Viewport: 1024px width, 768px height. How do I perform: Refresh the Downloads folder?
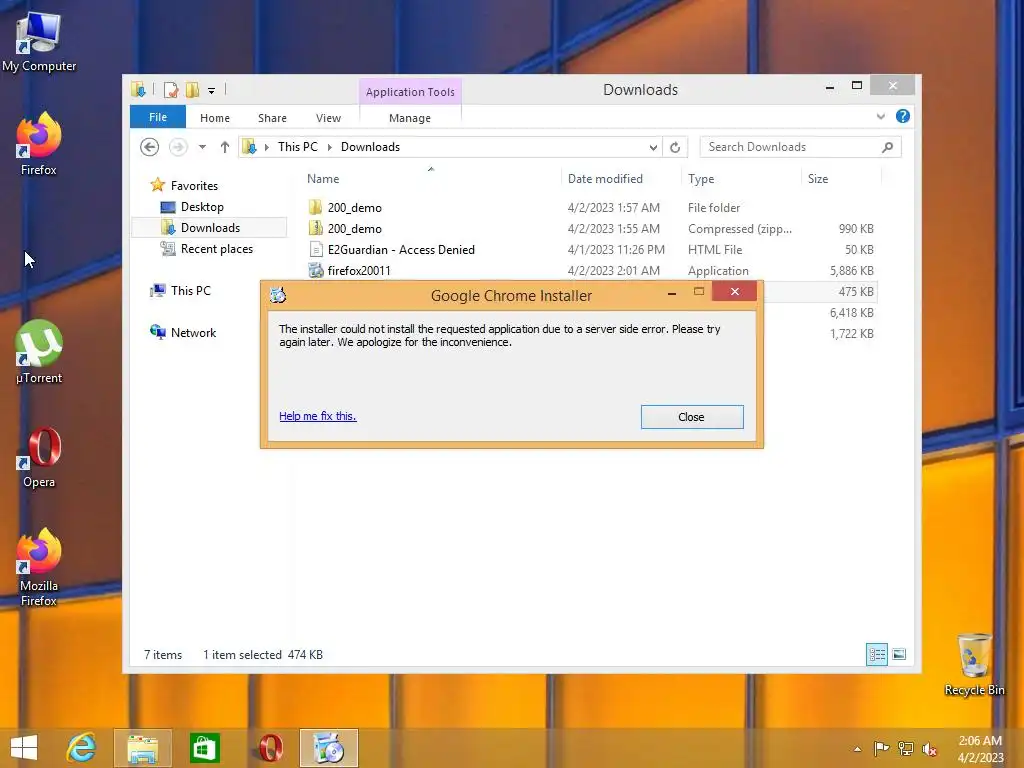click(x=675, y=148)
